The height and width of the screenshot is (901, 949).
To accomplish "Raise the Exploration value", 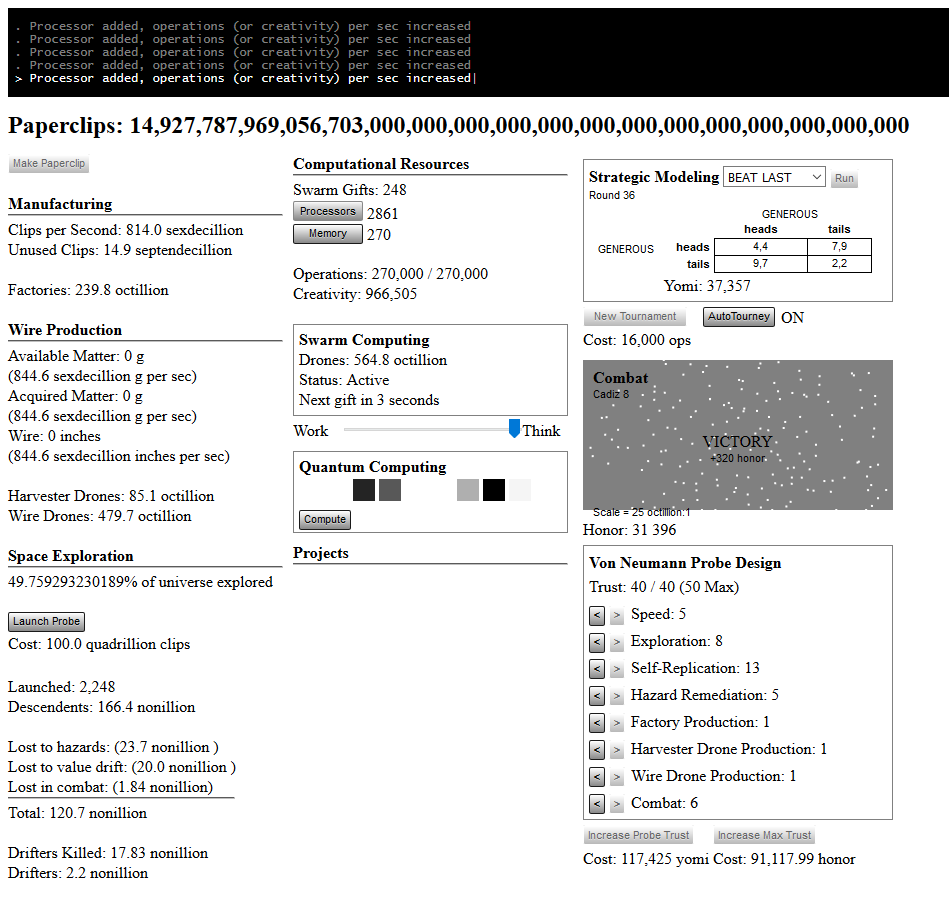I will (616, 643).
